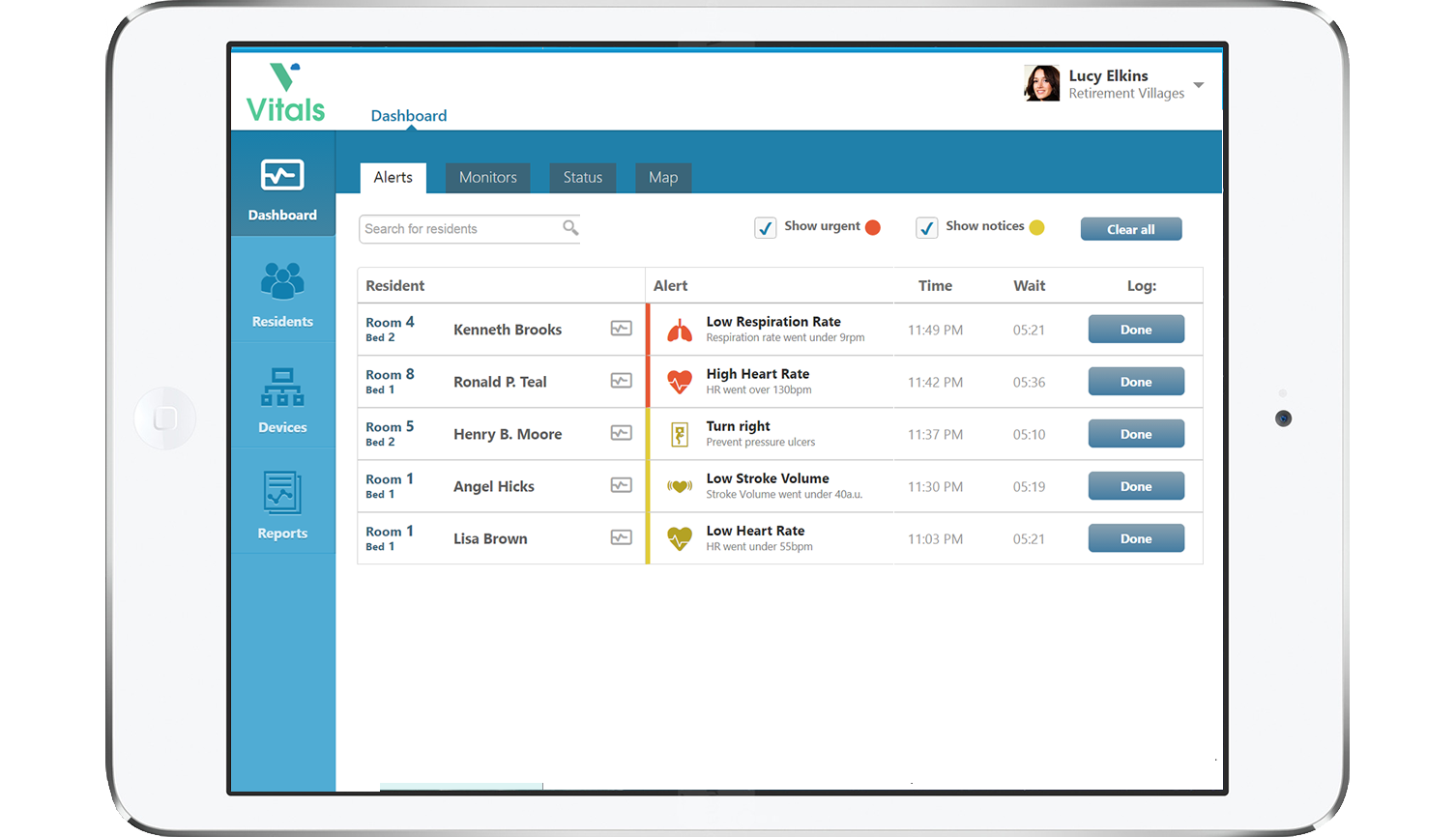The height and width of the screenshot is (837, 1456).
Task: Click the Wait column header
Action: pyautogui.click(x=1029, y=285)
